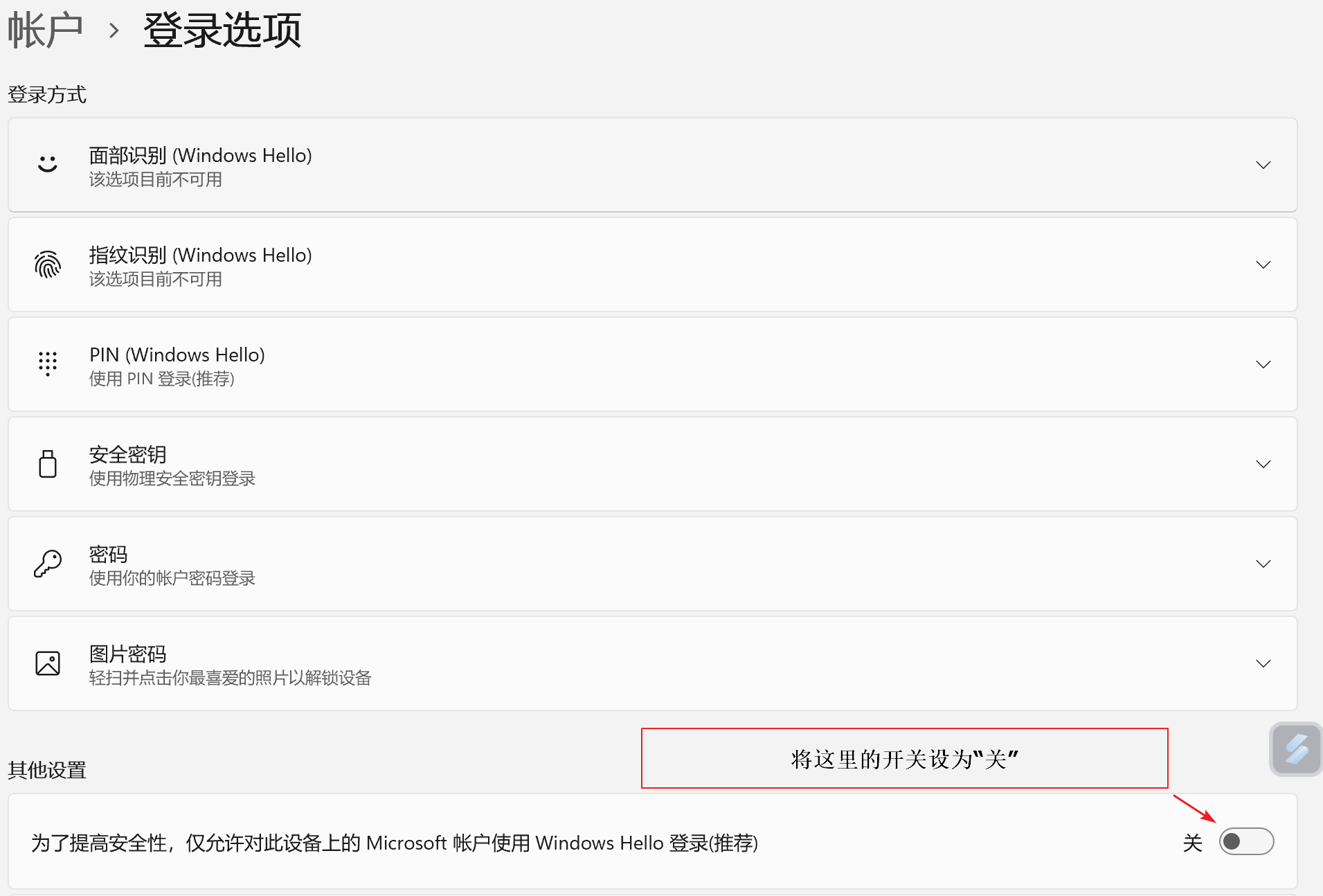Click the fingerprint recognition icon

pyautogui.click(x=48, y=265)
